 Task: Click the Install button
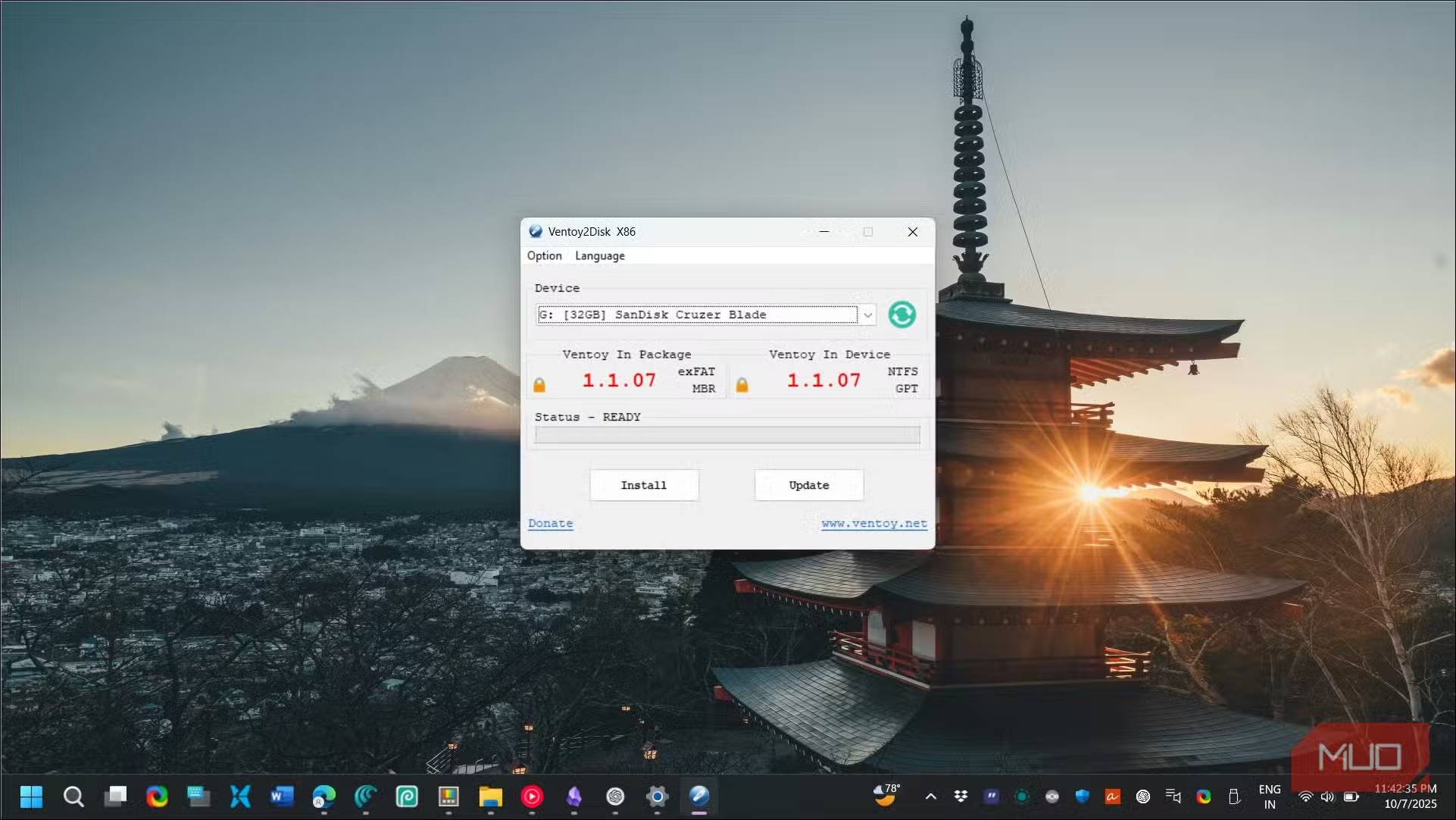point(643,485)
